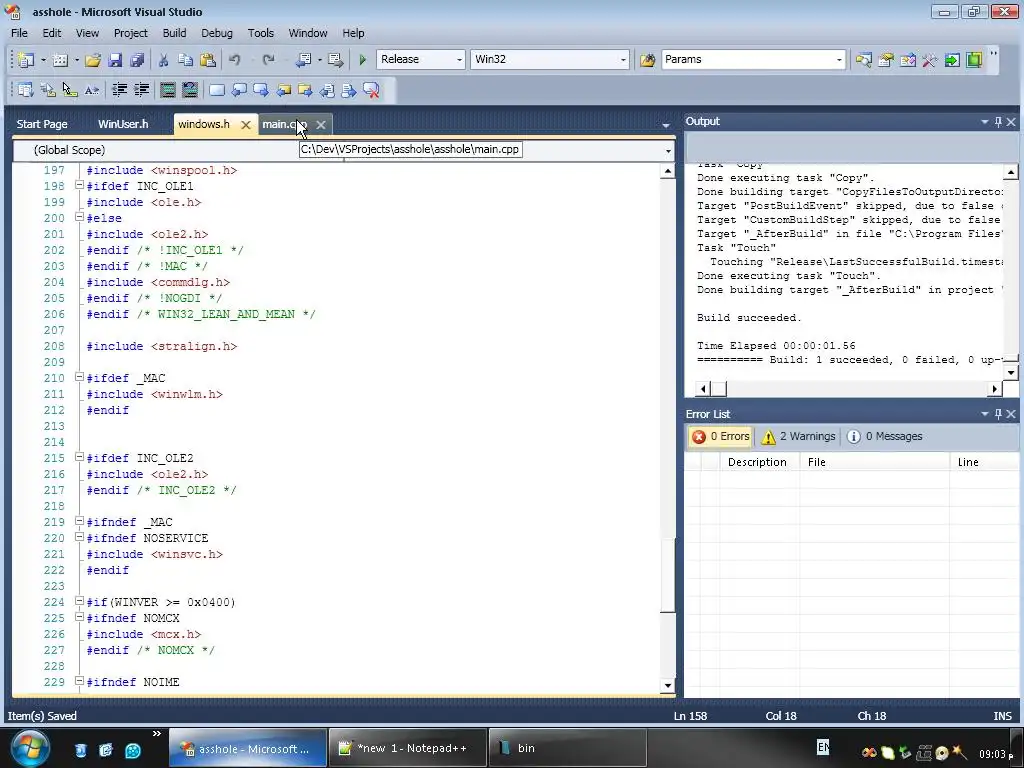Viewport: 1024px width, 768px height.
Task: Cut selection with the scissors icon
Action: (163, 60)
